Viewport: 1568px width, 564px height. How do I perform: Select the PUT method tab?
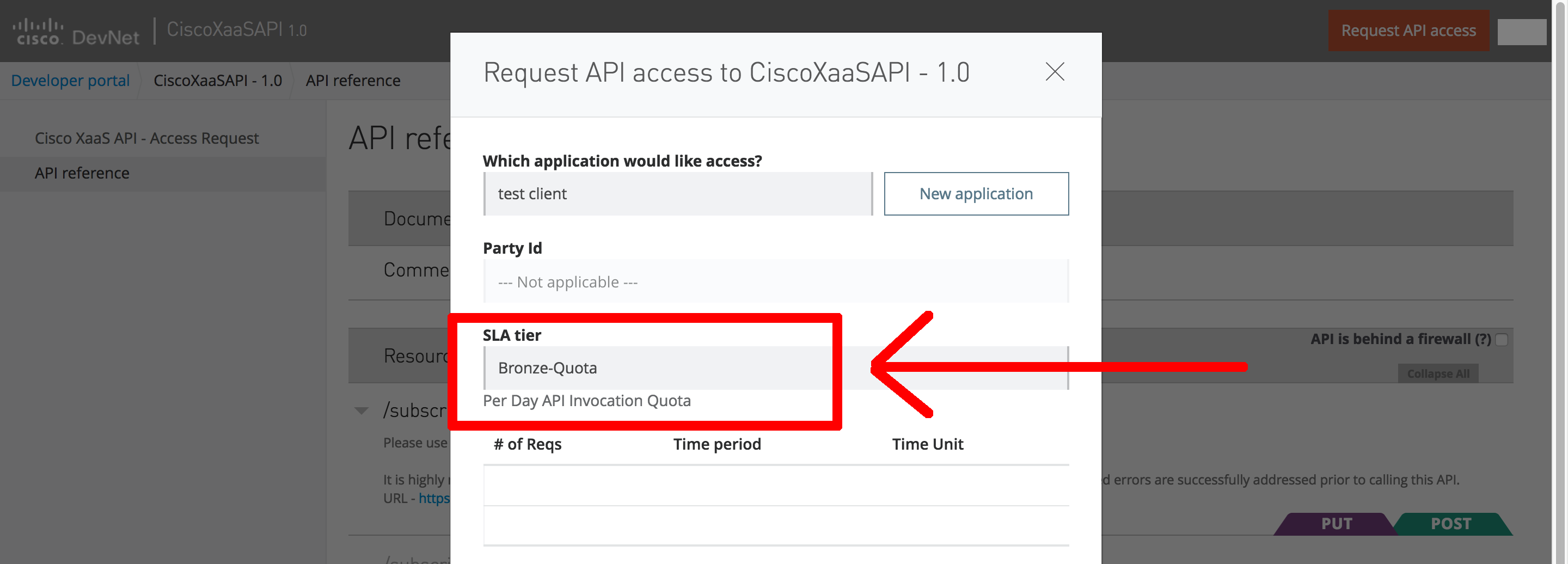pos(1336,524)
